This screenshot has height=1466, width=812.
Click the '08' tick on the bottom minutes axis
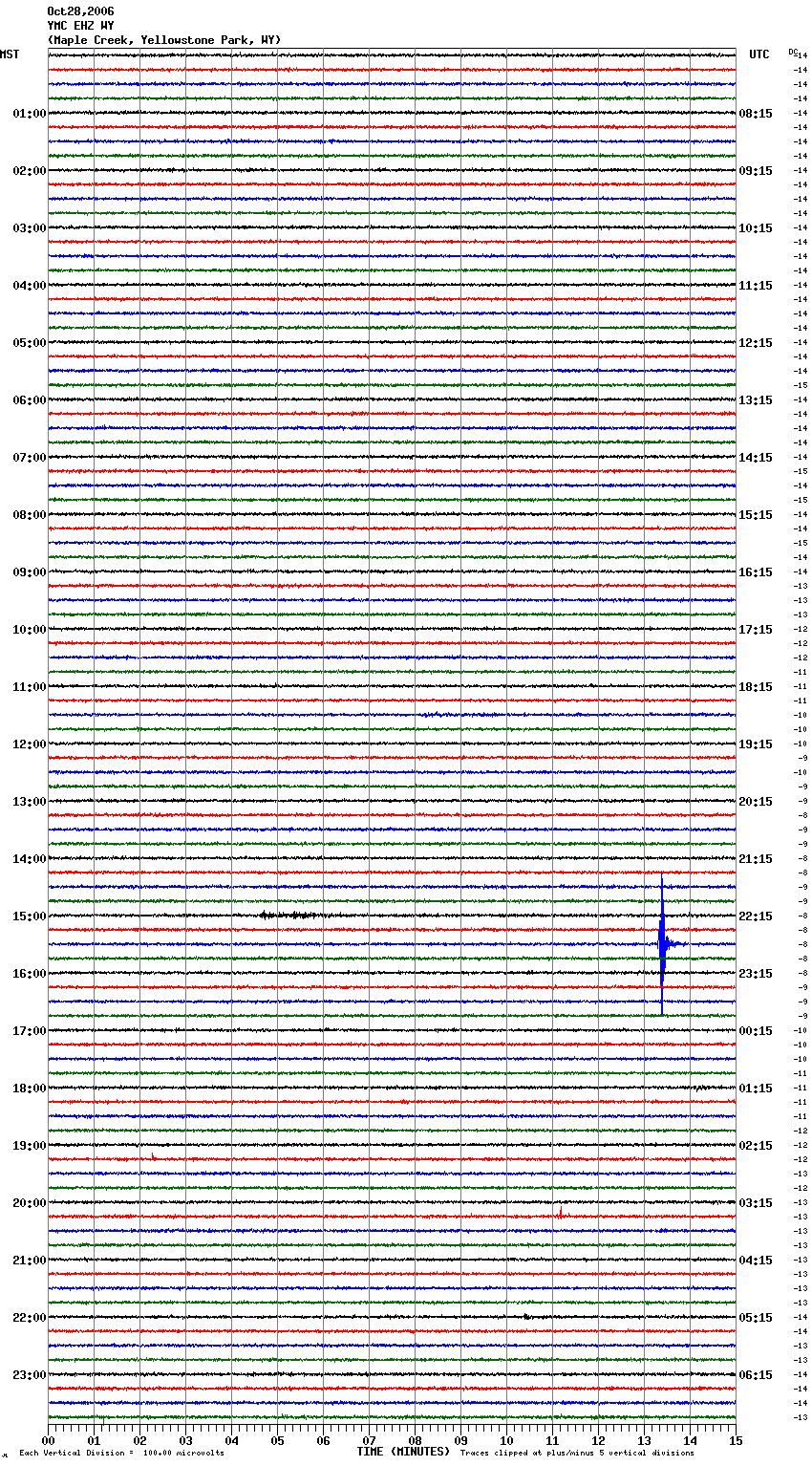pyautogui.click(x=415, y=1440)
